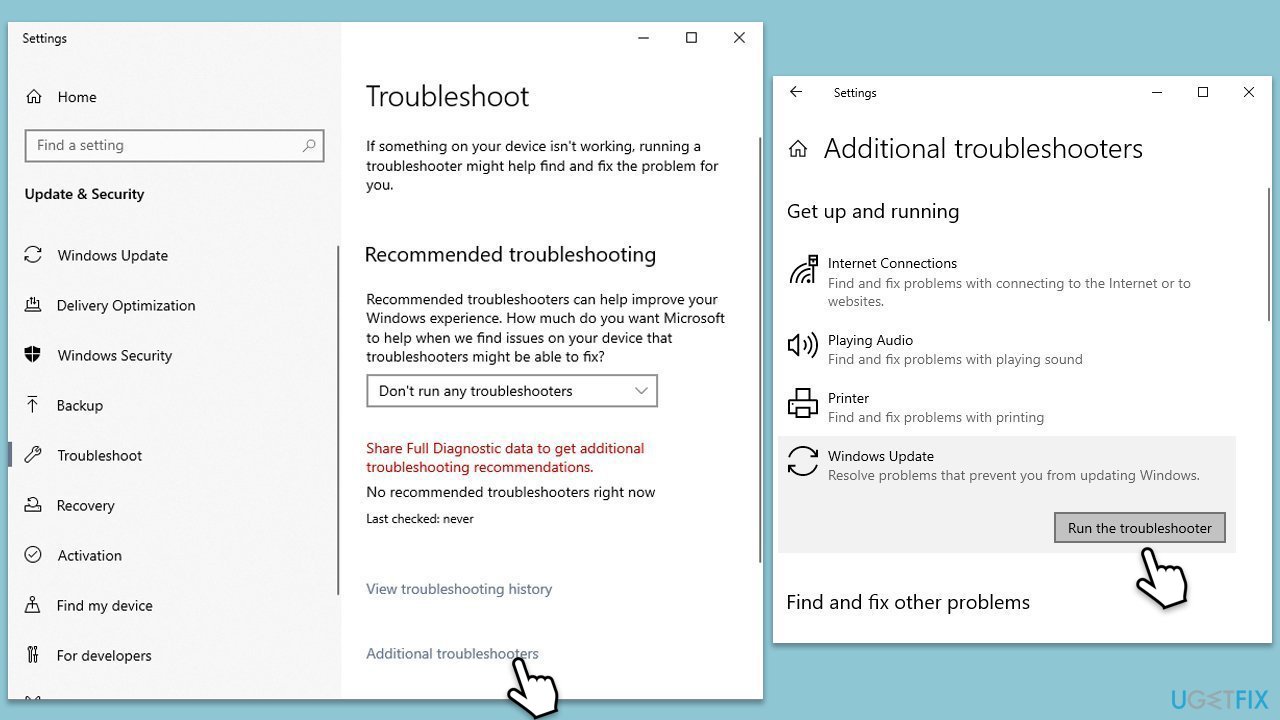1280x720 pixels.
Task: Maximize the Troubleshoot Settings window
Action: click(x=691, y=38)
